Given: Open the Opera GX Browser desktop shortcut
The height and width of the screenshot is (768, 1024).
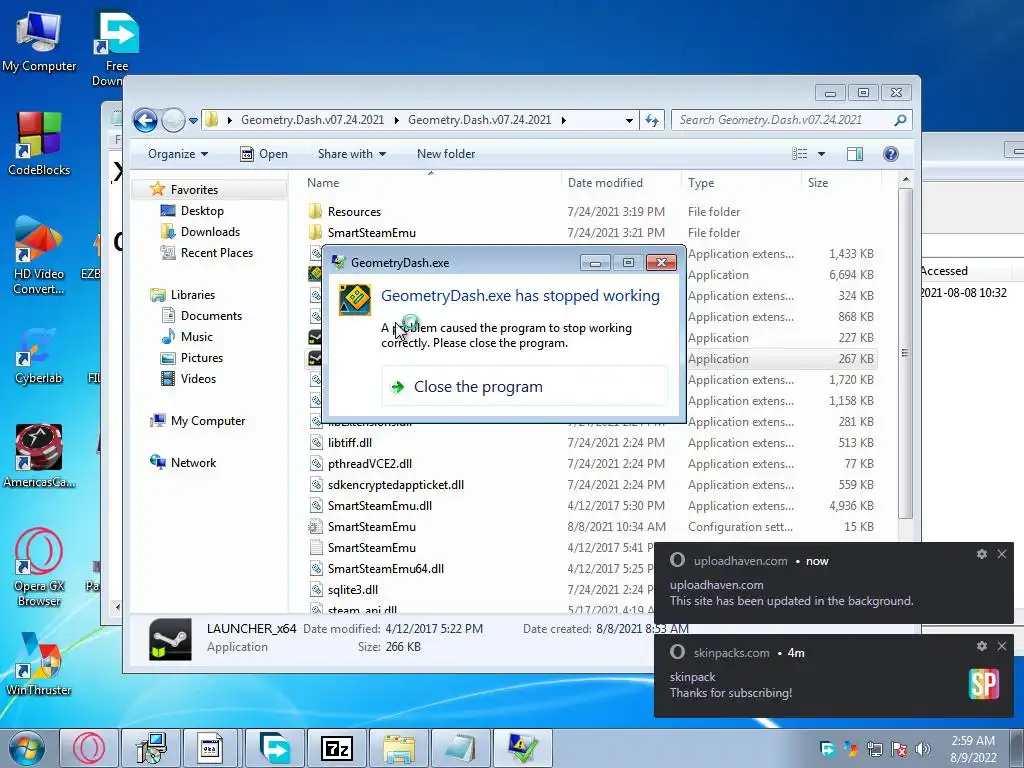Looking at the screenshot, I should pyautogui.click(x=39, y=567).
